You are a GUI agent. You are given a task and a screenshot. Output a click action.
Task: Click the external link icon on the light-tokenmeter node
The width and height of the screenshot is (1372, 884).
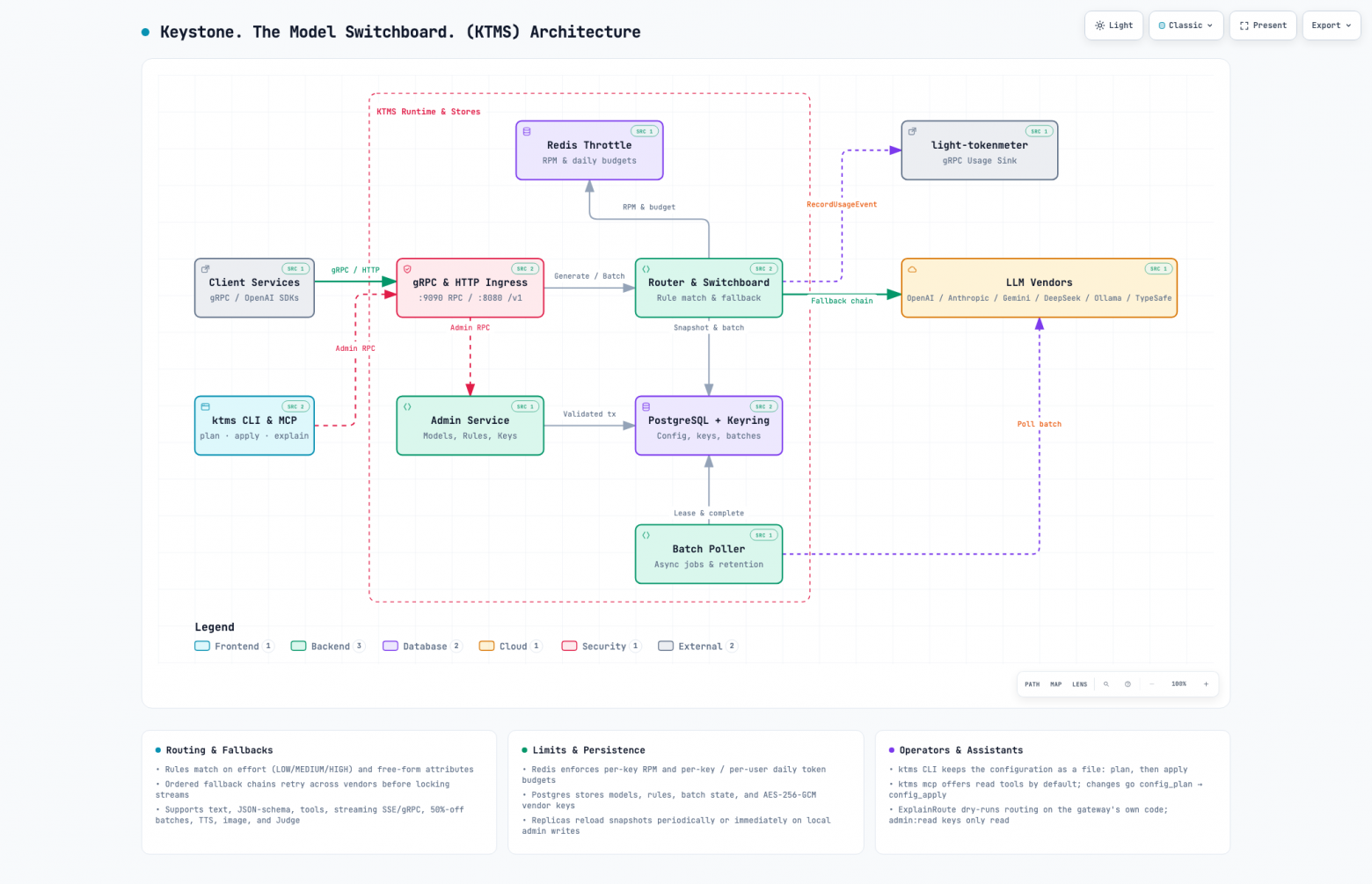(x=912, y=131)
